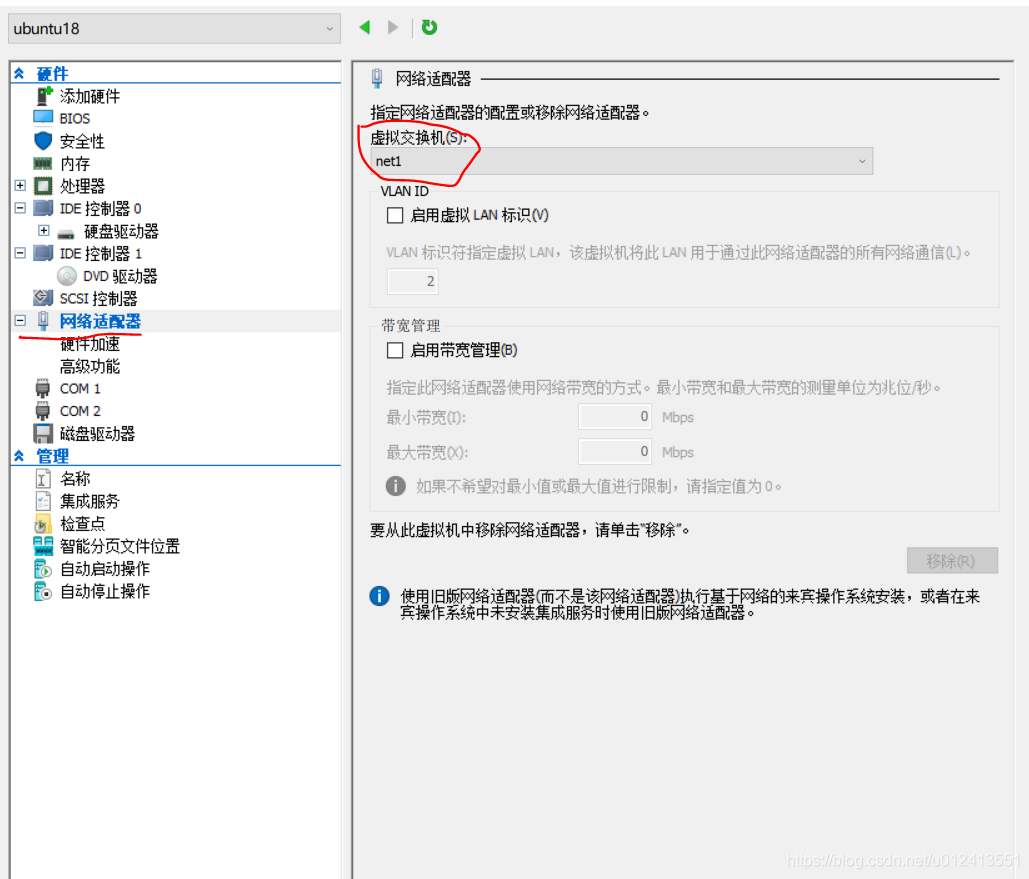
Task: Click the IDE 控制器 0 icon
Action: click(43, 208)
